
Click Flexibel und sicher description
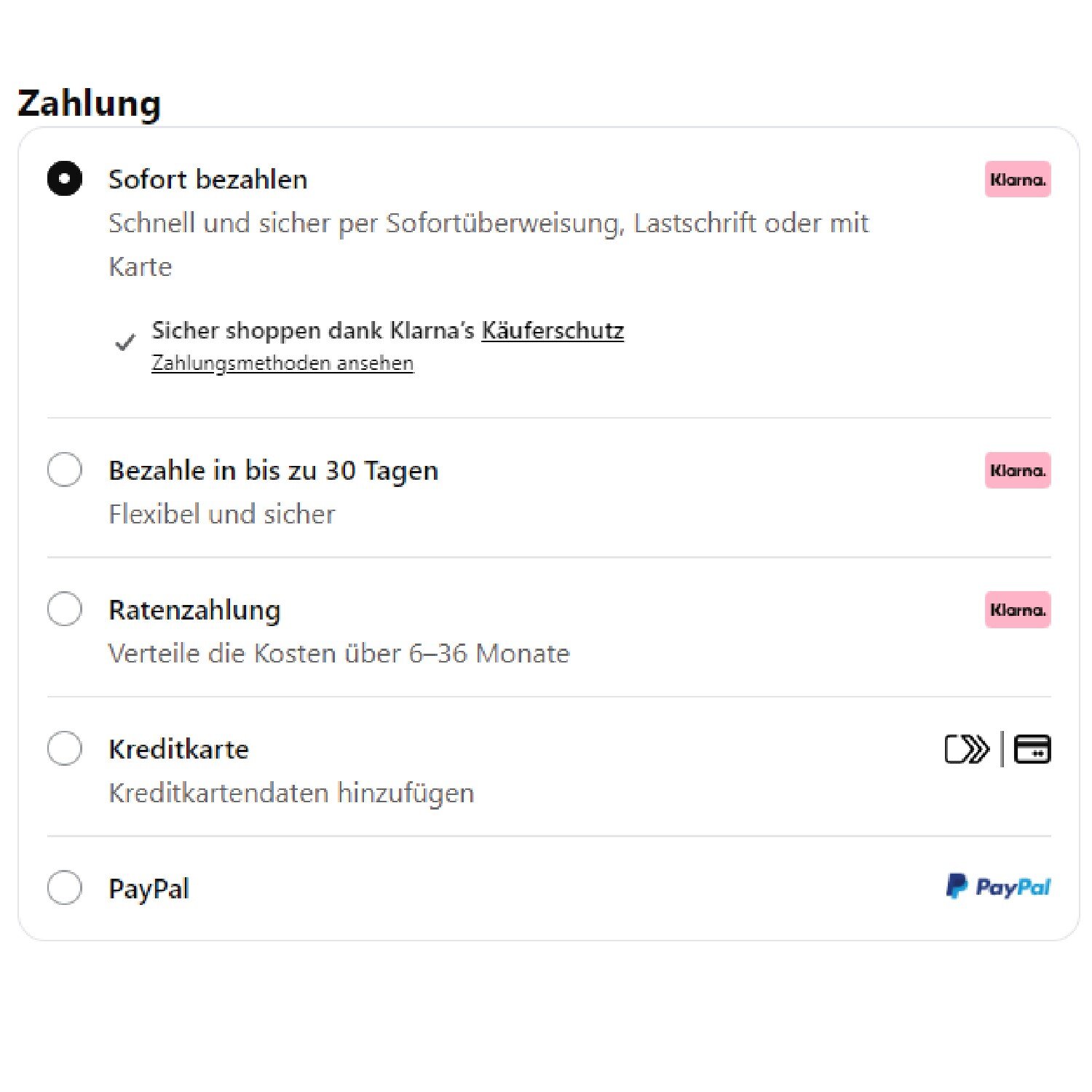[221, 514]
